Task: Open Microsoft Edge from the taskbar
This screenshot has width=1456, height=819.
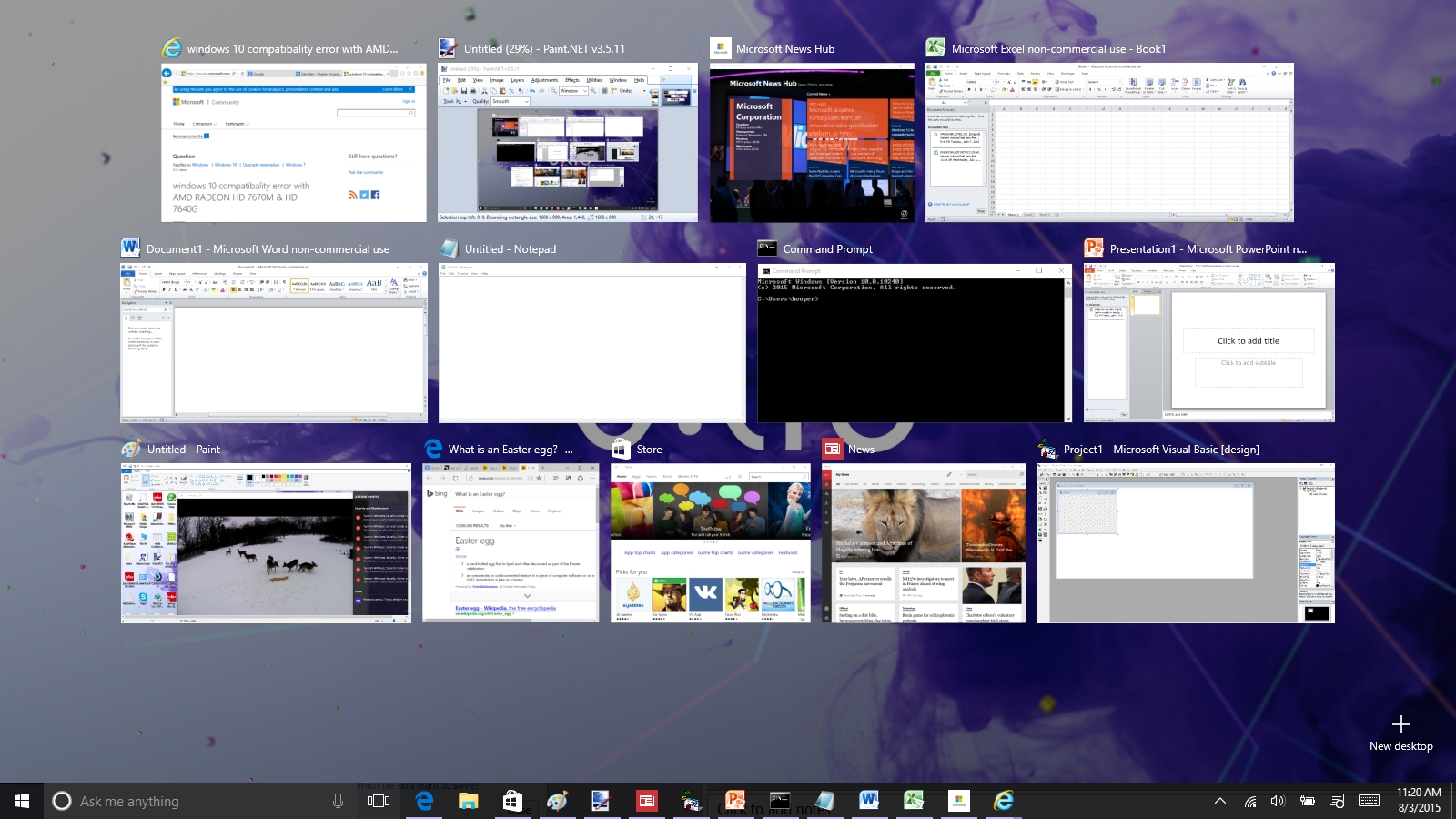Action: [x=424, y=801]
